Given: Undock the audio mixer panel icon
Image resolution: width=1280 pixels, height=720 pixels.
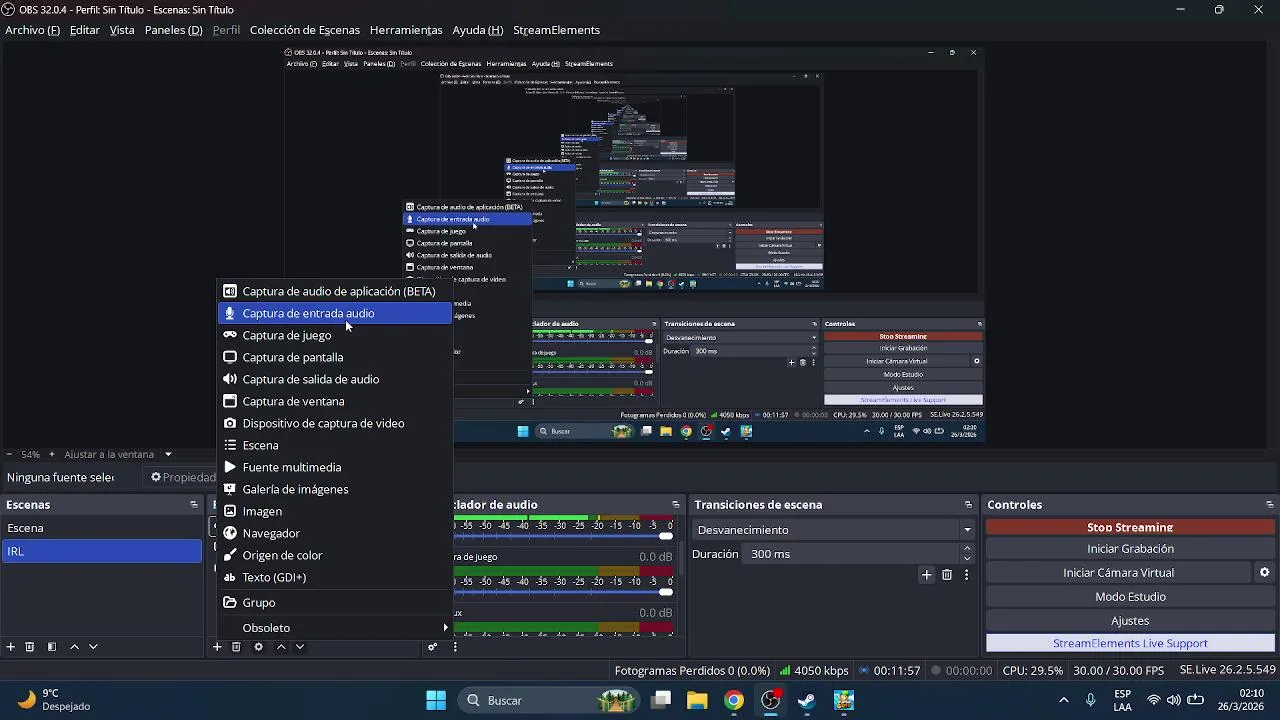Looking at the screenshot, I should click(676, 505).
